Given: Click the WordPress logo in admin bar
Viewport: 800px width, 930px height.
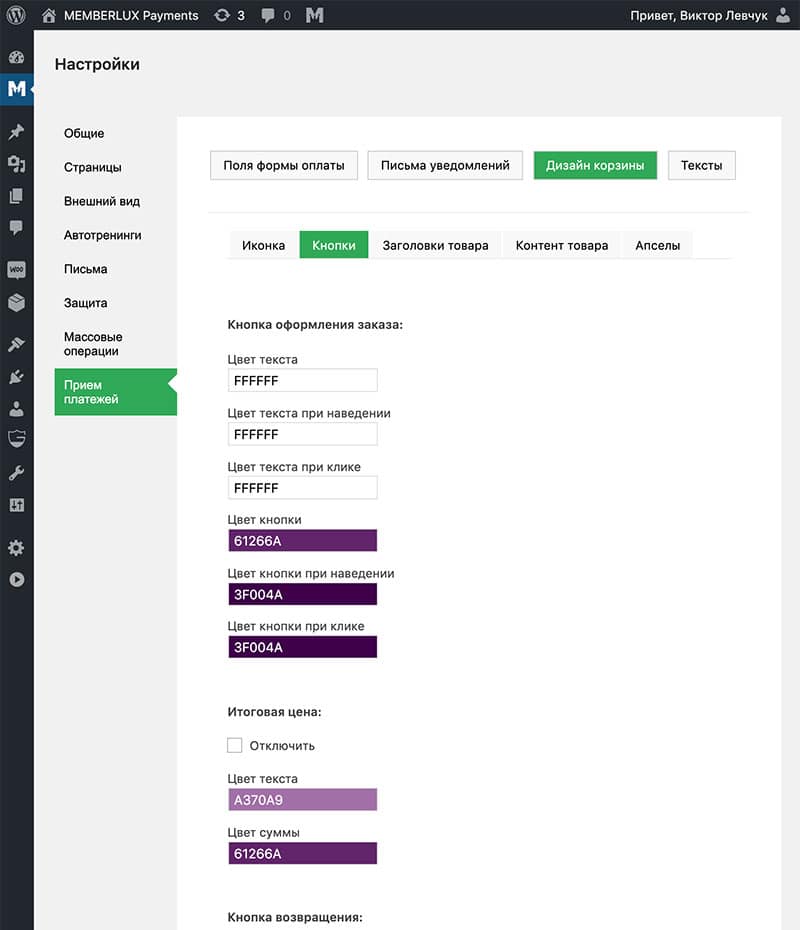Looking at the screenshot, I should click(16, 15).
